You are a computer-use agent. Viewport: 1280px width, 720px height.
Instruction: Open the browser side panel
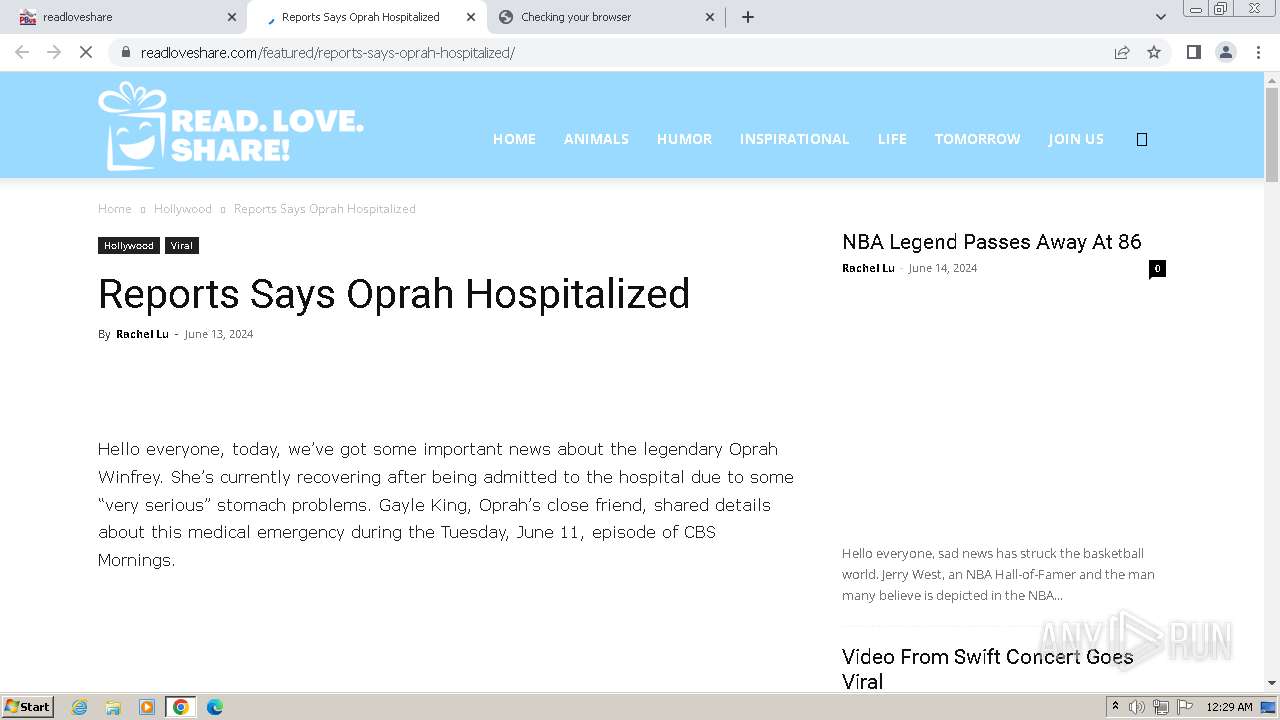tap(1193, 52)
